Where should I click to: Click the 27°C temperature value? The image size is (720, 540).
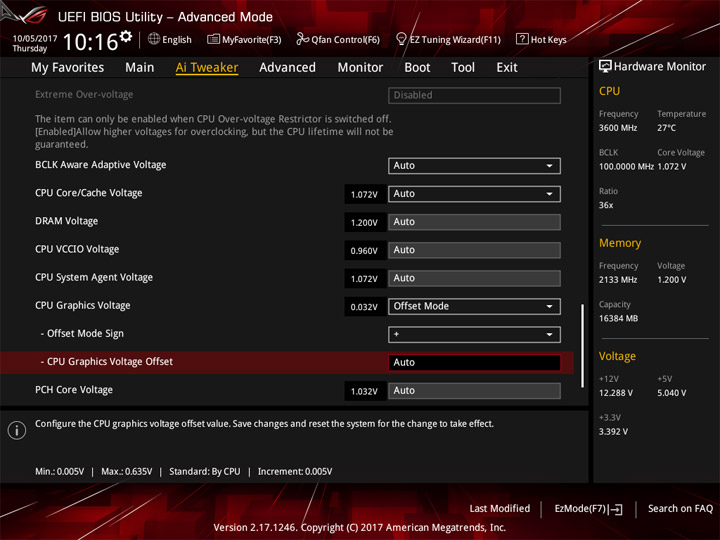pos(666,128)
